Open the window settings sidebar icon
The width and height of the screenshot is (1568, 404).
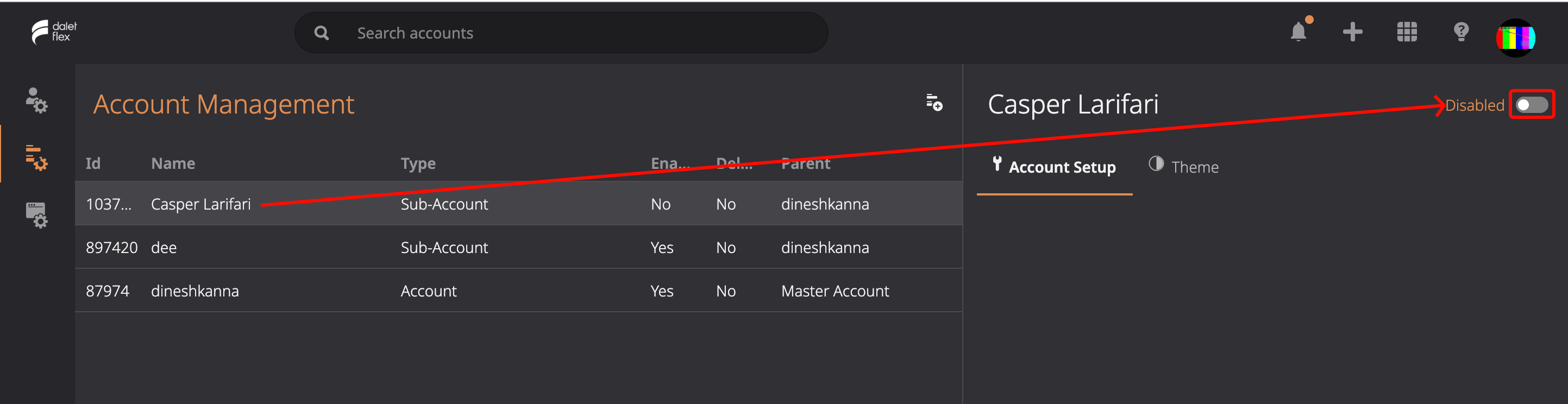coord(36,216)
